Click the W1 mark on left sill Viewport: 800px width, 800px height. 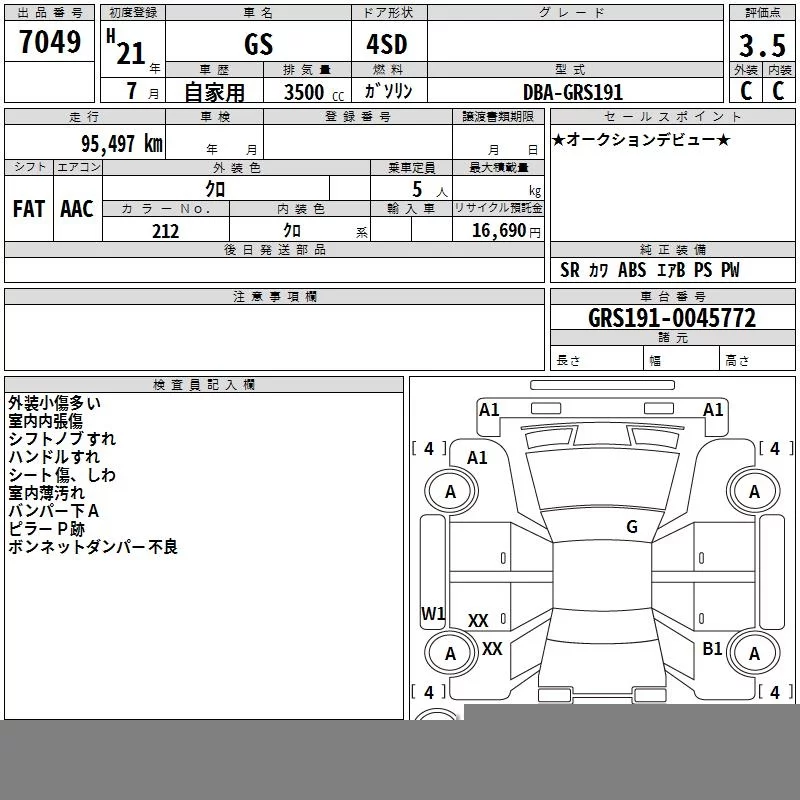[433, 613]
